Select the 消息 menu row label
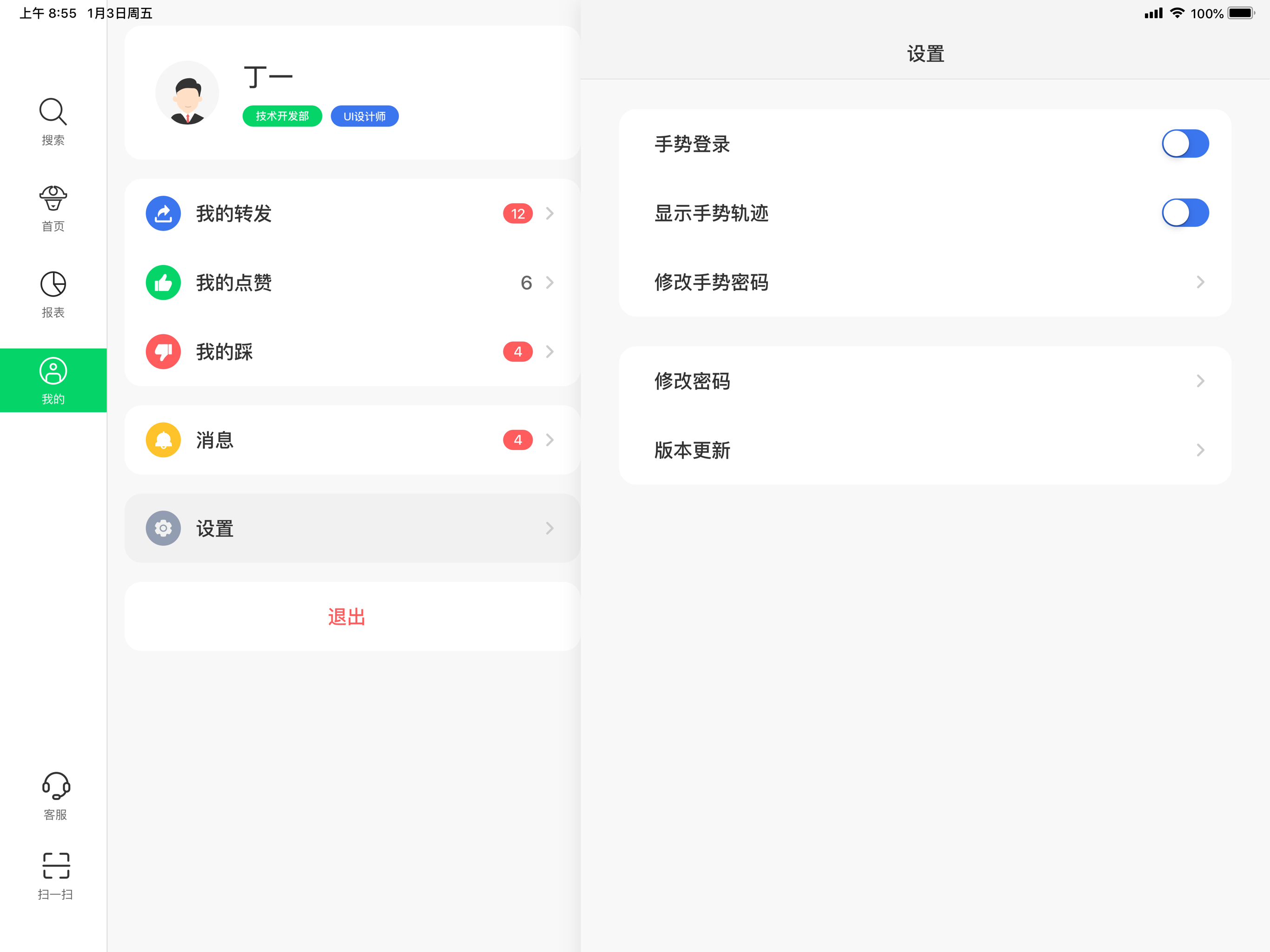The image size is (1270, 952). point(215,440)
